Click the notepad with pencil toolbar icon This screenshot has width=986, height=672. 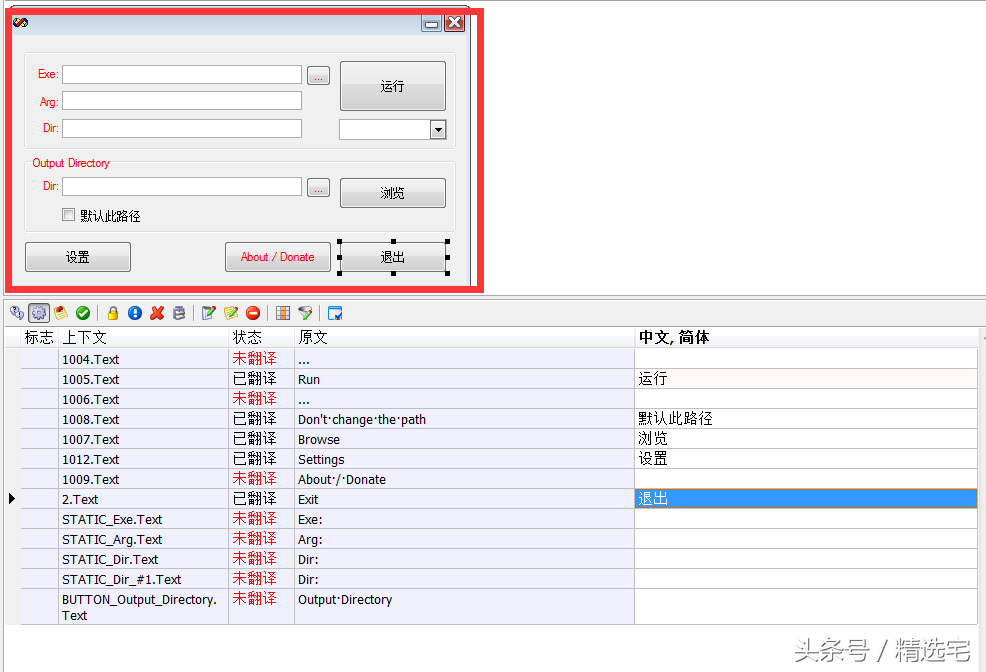tap(209, 312)
